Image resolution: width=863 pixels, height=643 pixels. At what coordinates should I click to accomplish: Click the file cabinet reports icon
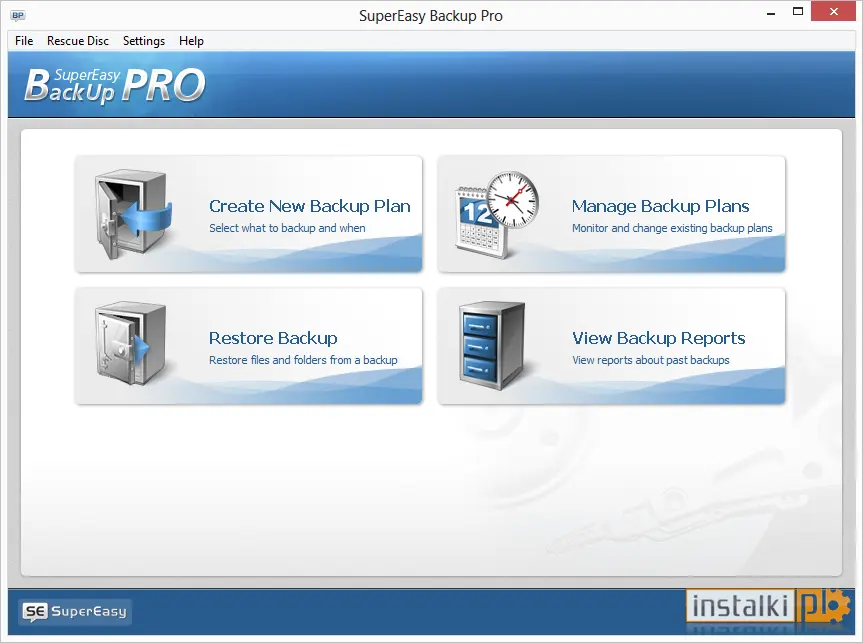[x=491, y=345]
